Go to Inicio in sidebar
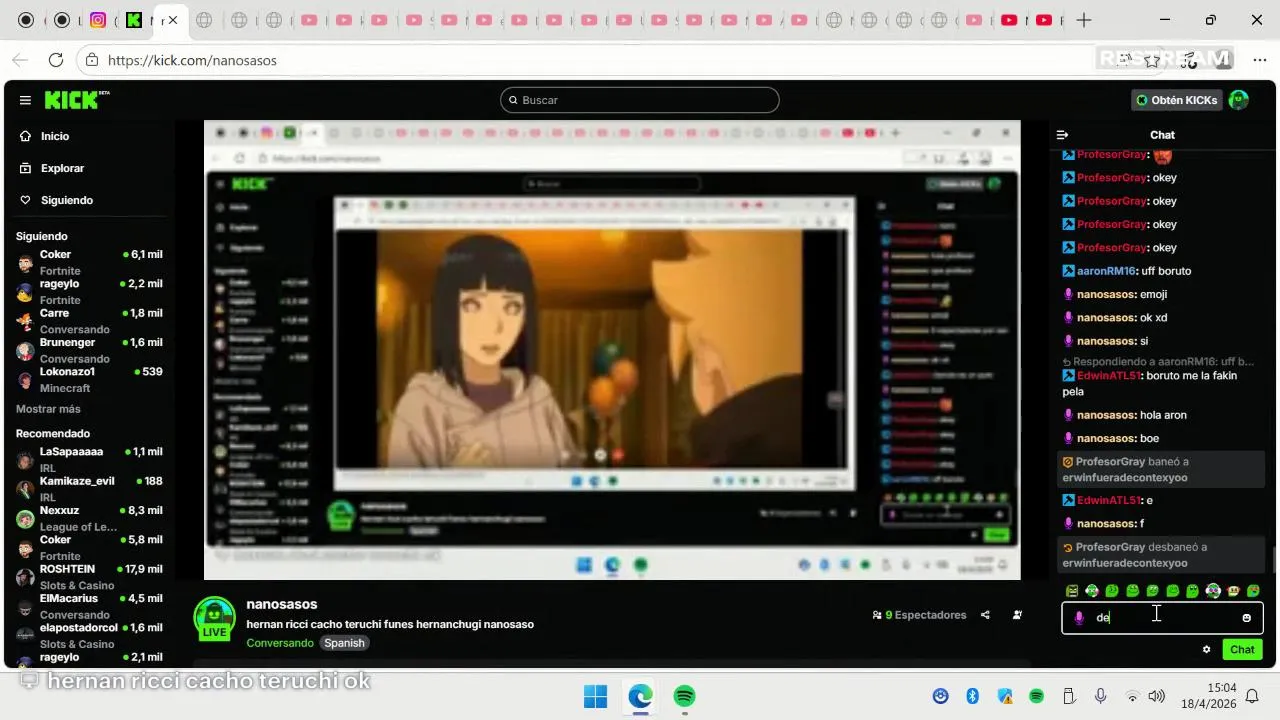 coord(46,136)
